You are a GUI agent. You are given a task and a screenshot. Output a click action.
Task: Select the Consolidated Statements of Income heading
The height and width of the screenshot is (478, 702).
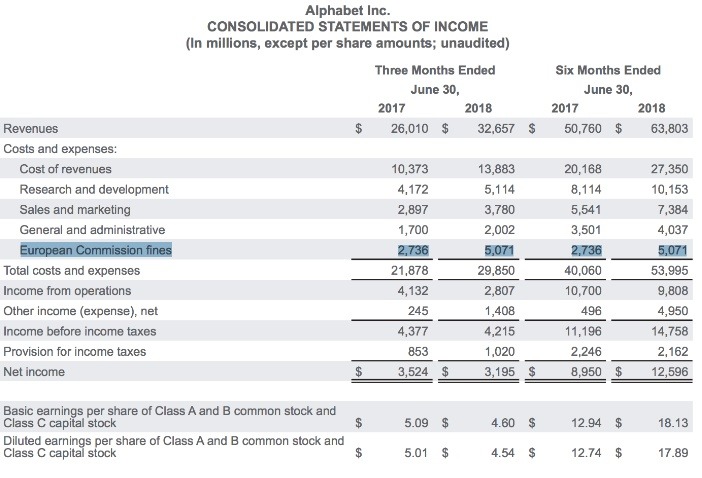(x=345, y=26)
